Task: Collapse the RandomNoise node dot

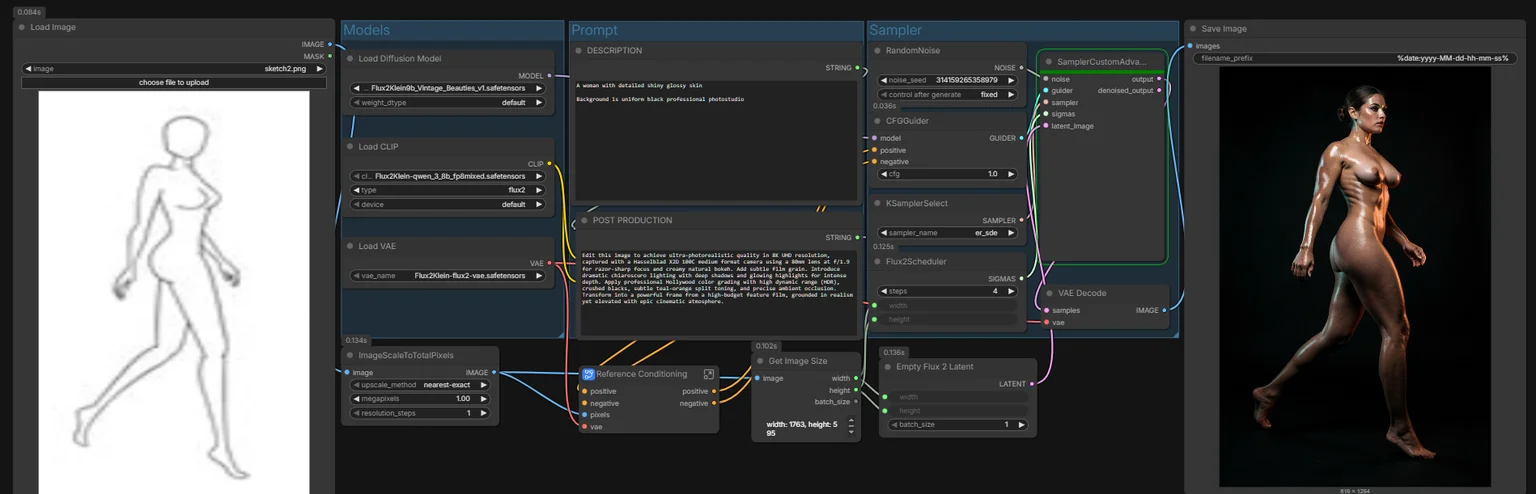Action: point(878,51)
